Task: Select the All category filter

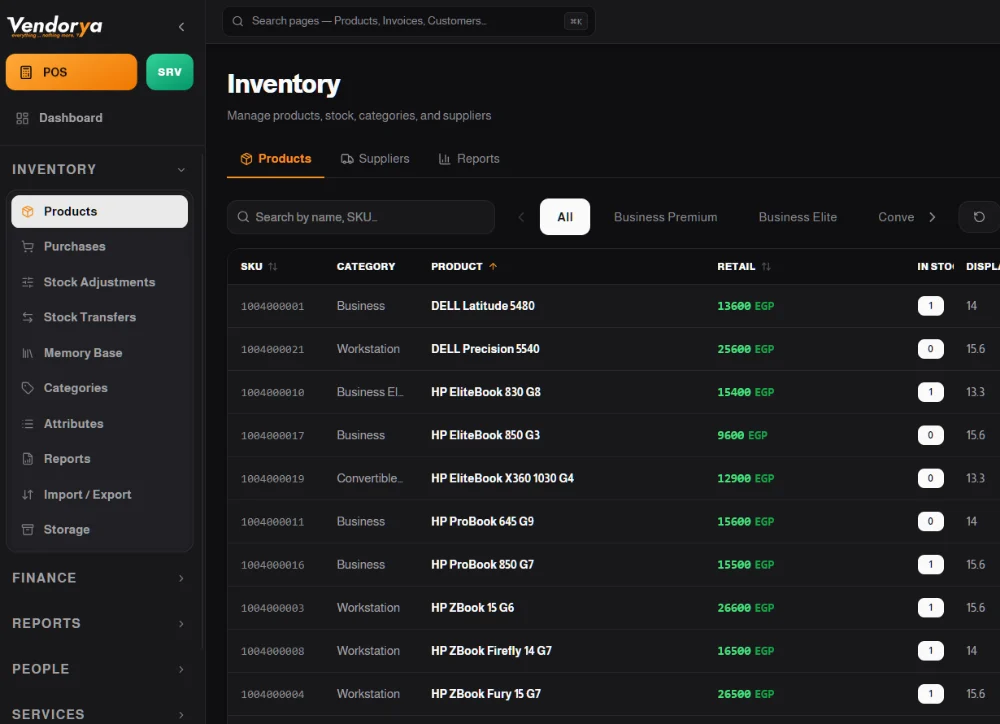Action: [565, 217]
